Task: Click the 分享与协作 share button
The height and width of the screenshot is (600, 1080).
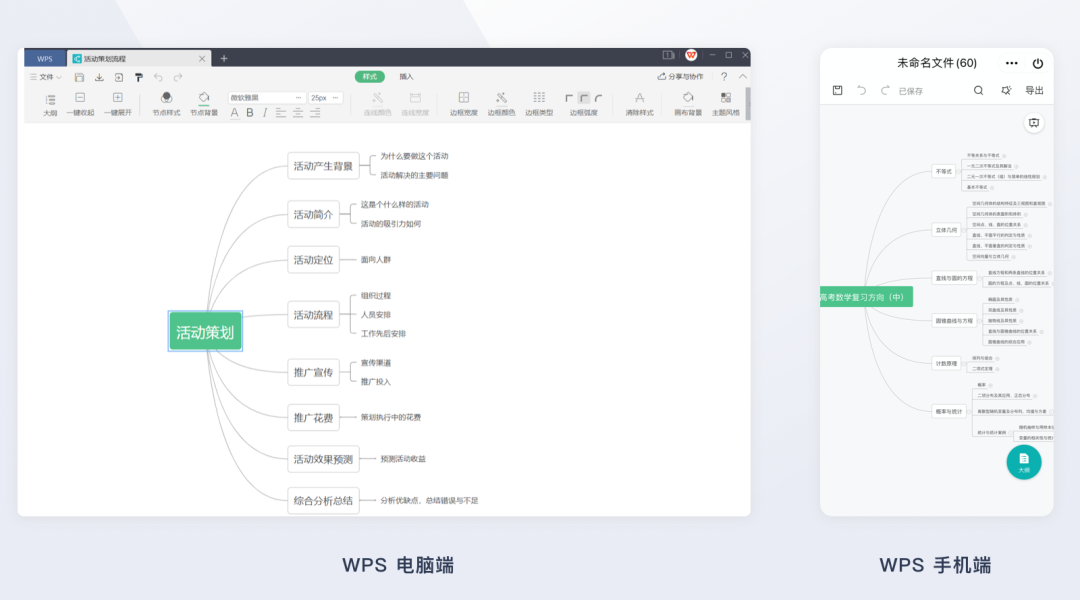Action: coord(680,77)
